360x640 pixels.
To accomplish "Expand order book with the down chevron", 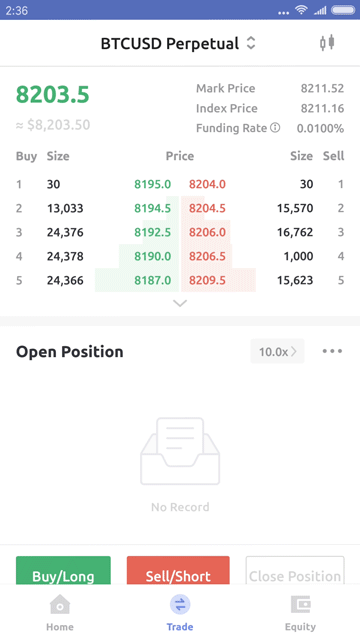I will [180, 303].
